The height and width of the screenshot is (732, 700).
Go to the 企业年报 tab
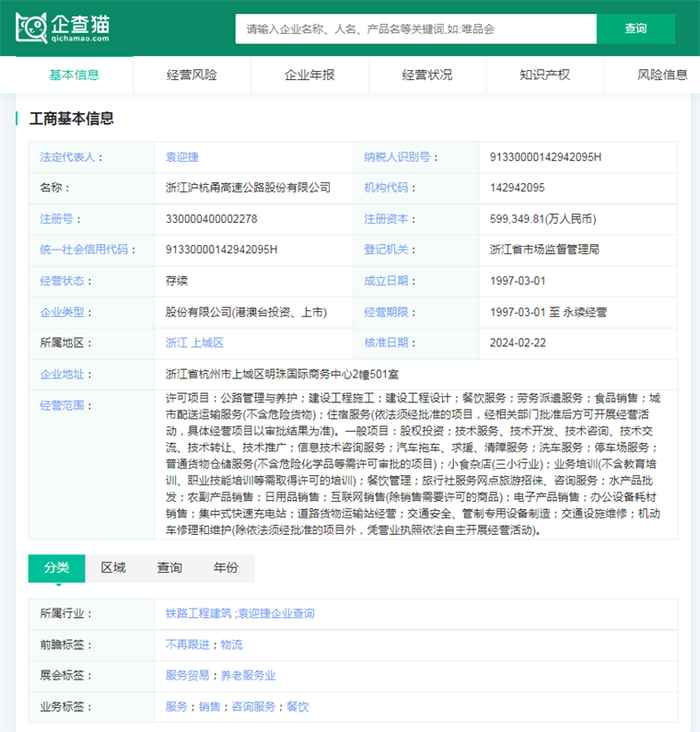click(x=310, y=75)
